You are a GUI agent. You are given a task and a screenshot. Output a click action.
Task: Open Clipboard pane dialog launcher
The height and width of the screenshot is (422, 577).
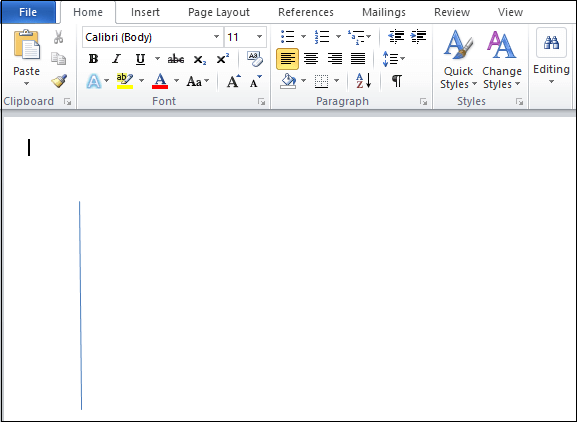67,102
